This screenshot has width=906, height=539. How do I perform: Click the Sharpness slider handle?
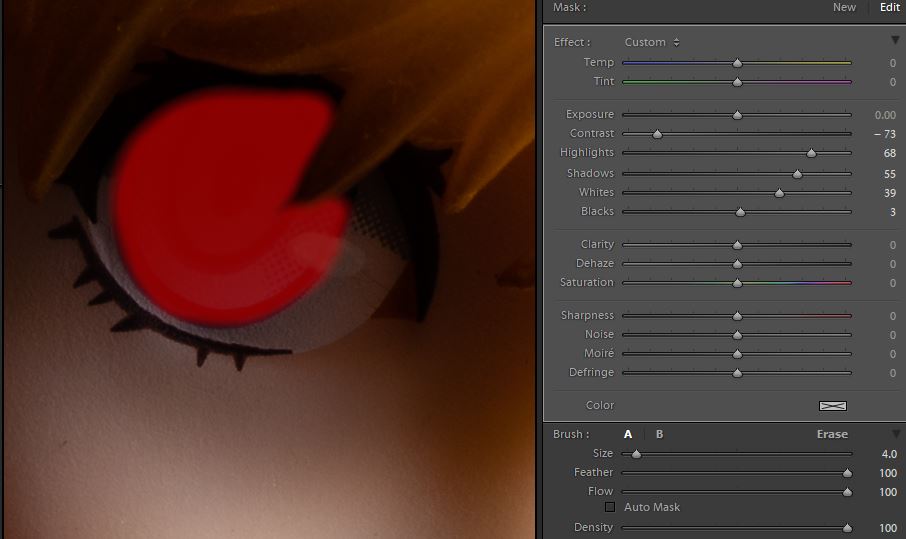pos(737,316)
